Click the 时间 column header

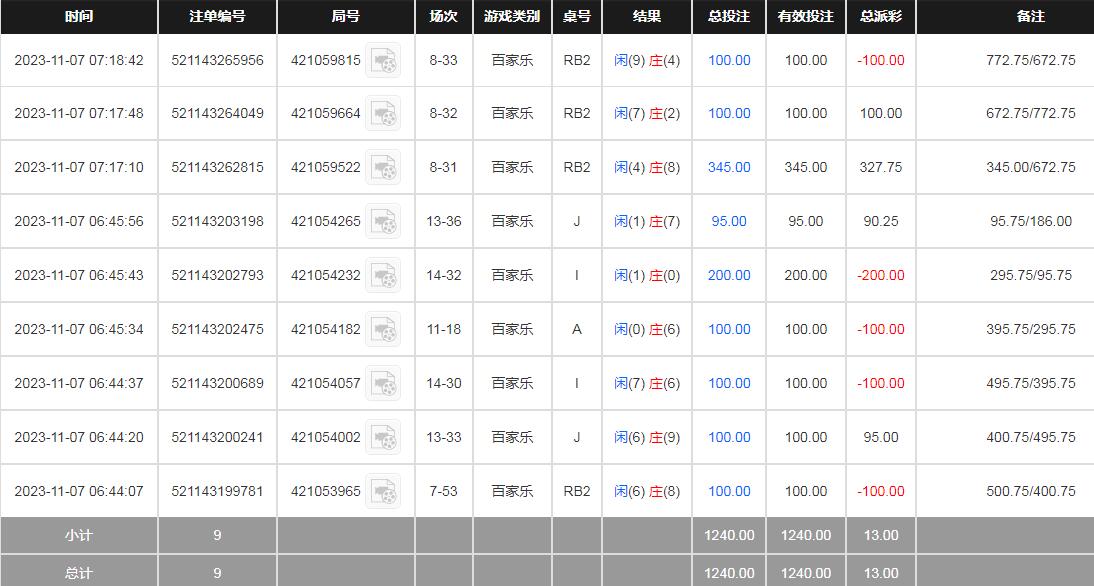click(x=79, y=17)
